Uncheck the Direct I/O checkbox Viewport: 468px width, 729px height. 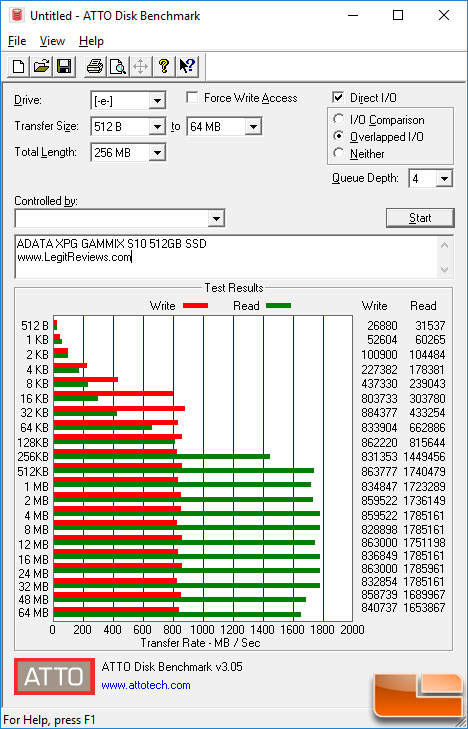pyautogui.click(x=338, y=98)
